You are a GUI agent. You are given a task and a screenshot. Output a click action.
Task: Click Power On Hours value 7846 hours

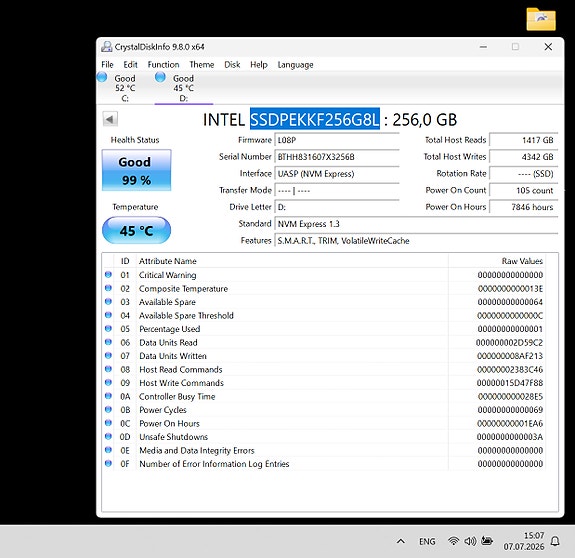[524, 207]
